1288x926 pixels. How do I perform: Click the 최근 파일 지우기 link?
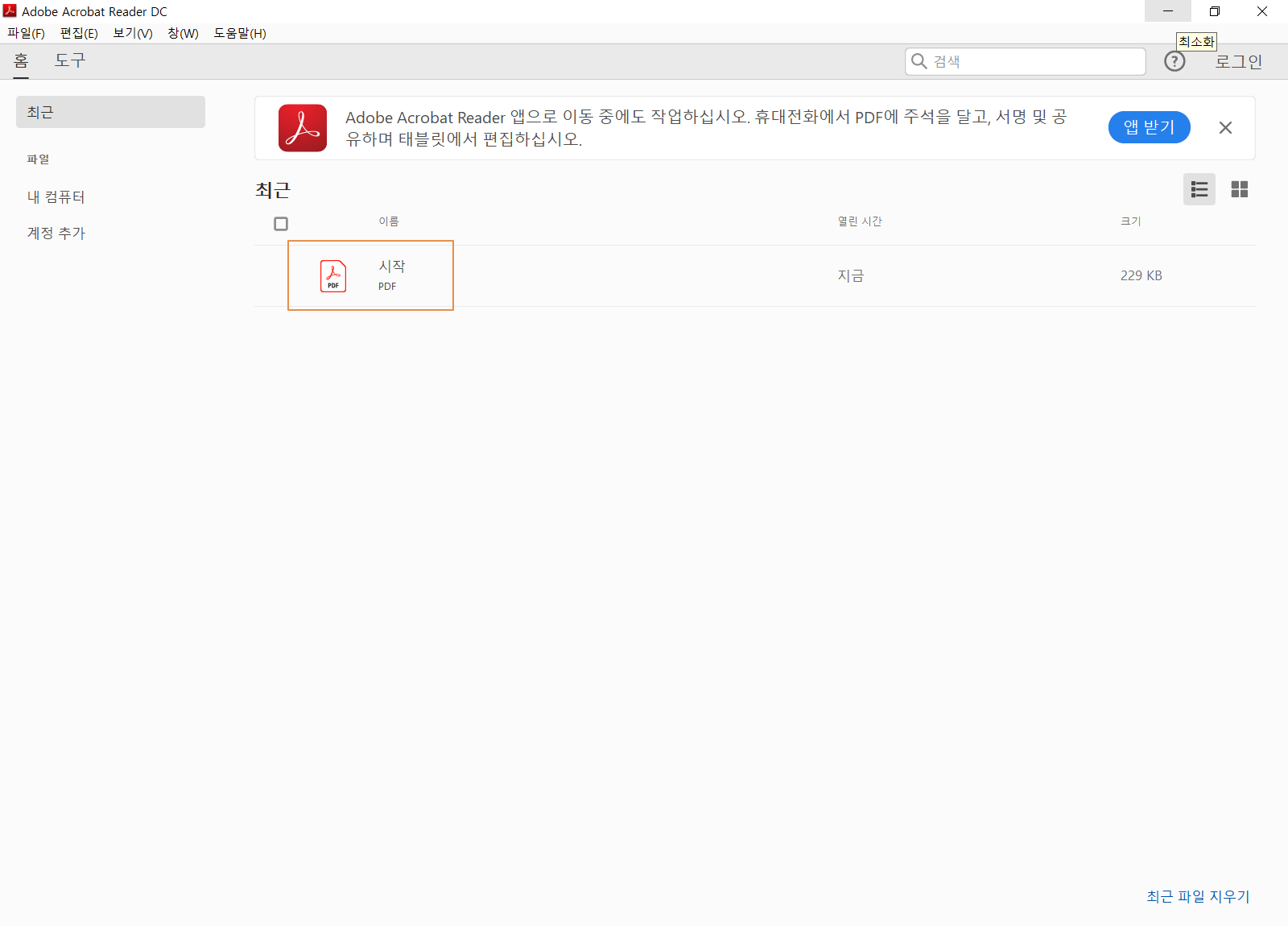coord(1198,896)
